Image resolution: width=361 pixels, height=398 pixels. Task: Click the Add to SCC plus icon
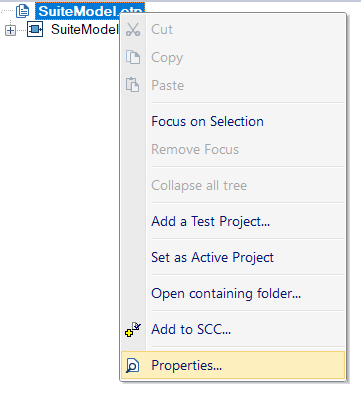133,329
